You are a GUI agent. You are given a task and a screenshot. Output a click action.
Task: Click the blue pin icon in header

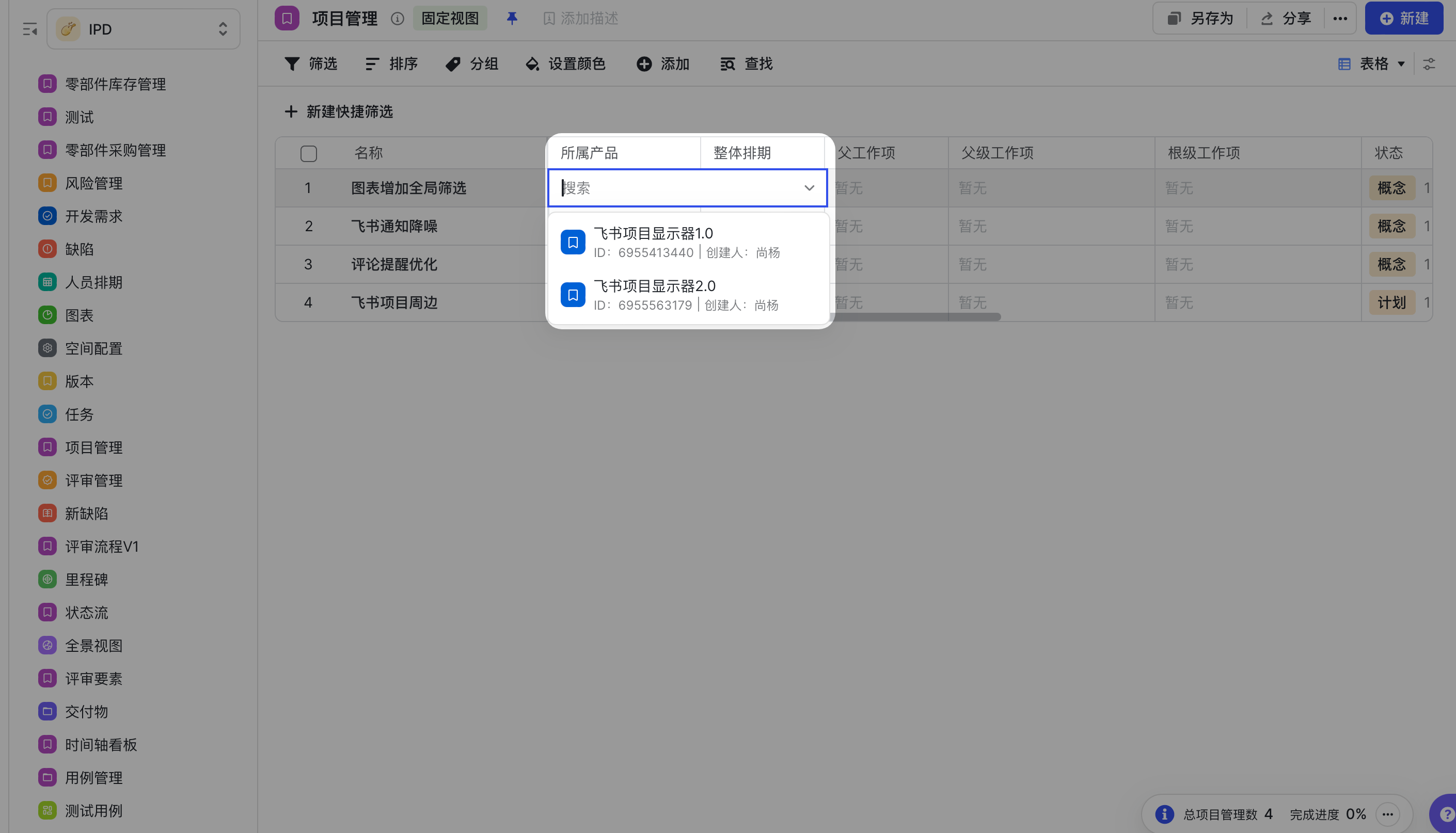click(512, 19)
